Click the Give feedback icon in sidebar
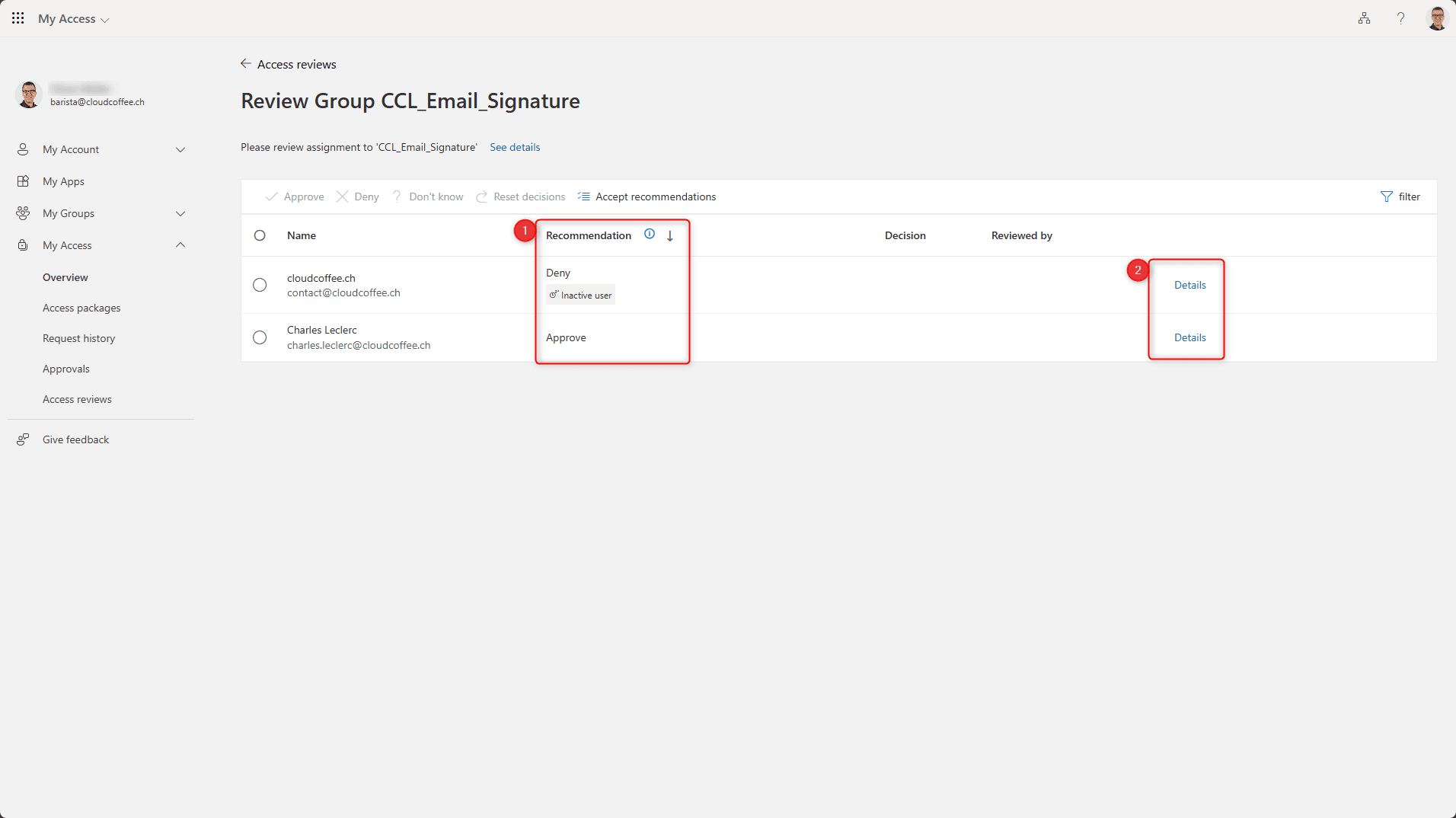The width and height of the screenshot is (1456, 818). click(x=24, y=439)
